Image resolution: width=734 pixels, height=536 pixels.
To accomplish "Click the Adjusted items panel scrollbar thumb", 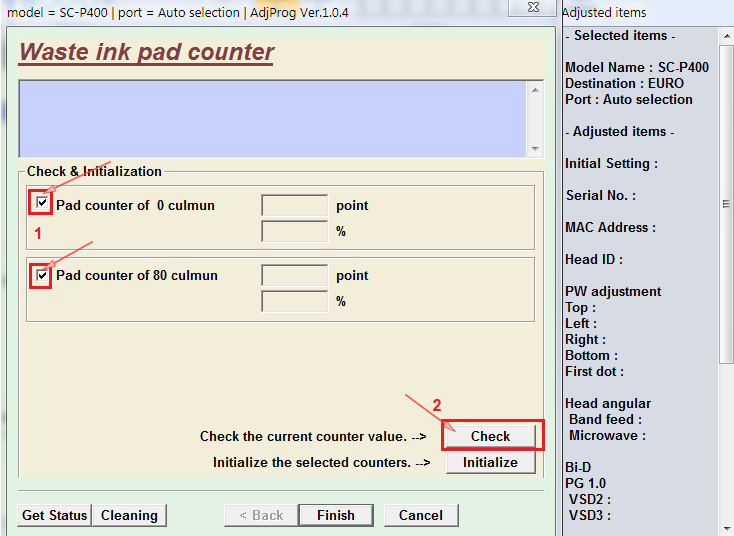I will (727, 204).
